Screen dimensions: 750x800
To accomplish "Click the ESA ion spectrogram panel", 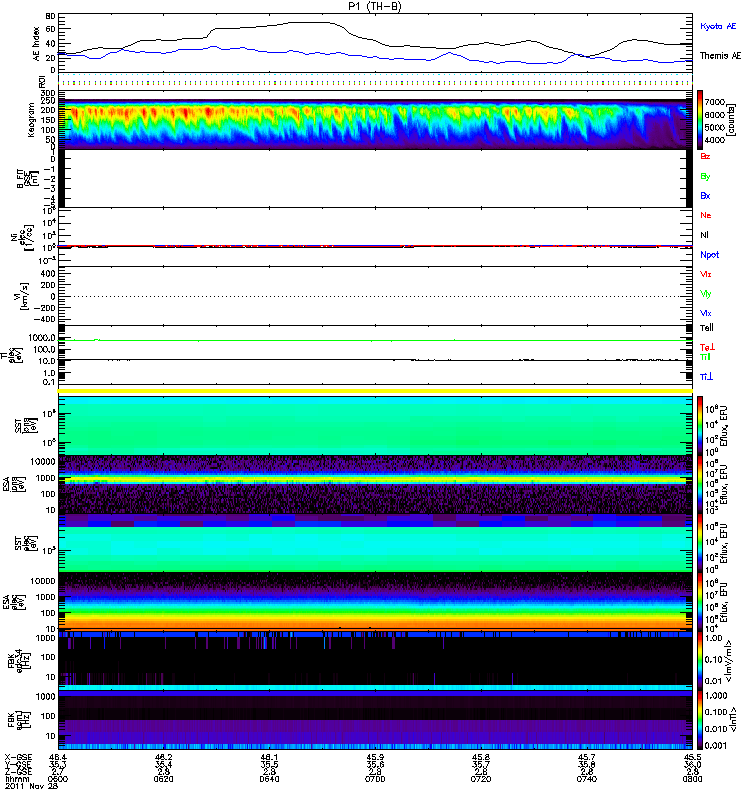I will pos(376,484).
